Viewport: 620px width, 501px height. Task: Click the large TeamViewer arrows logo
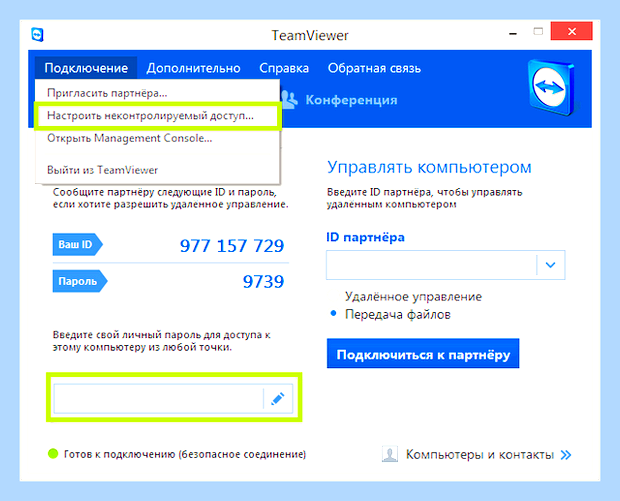click(x=551, y=87)
